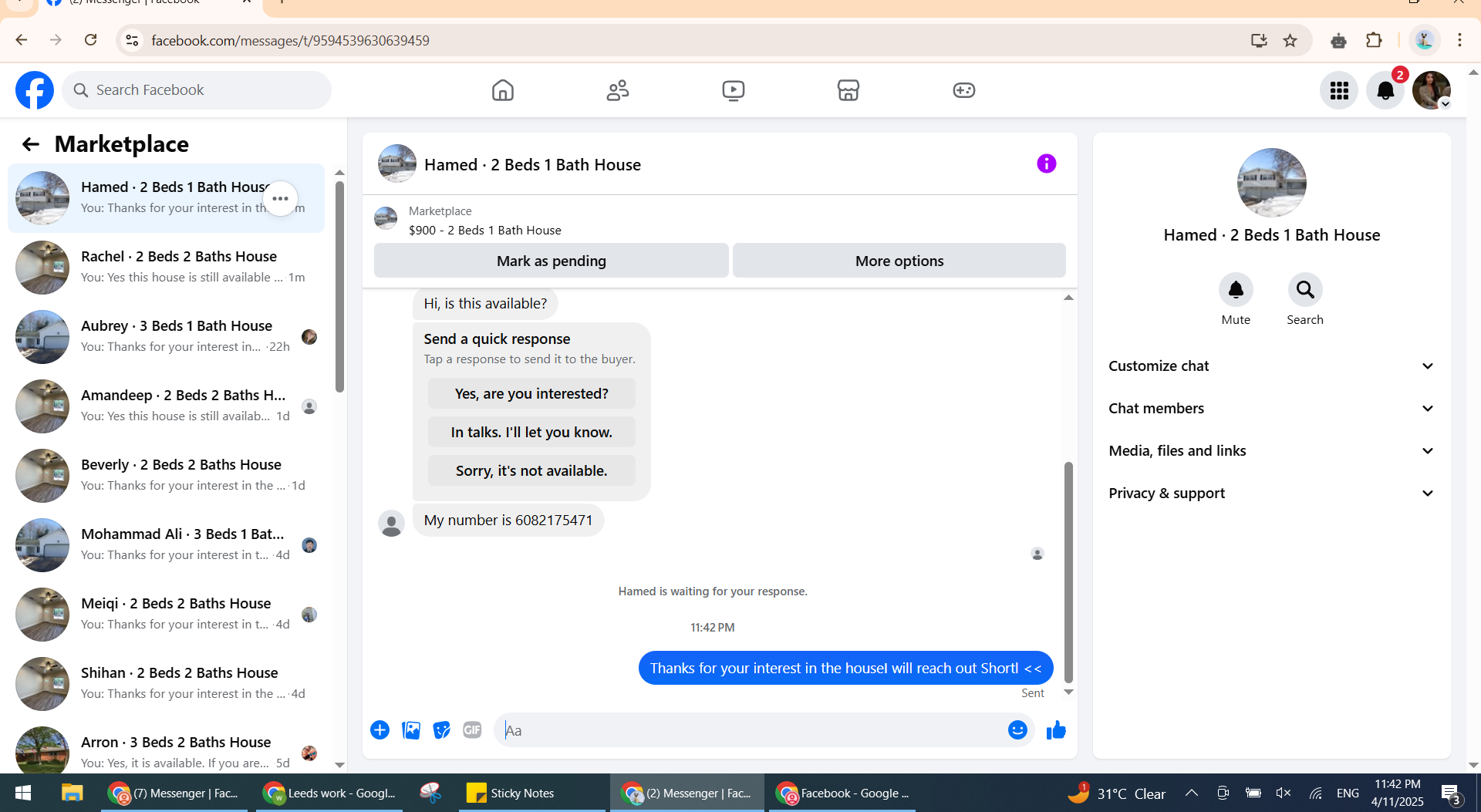This screenshot has height=812, width=1481.
Task: Click the large house thumbnail in info panel
Action: point(1271,183)
